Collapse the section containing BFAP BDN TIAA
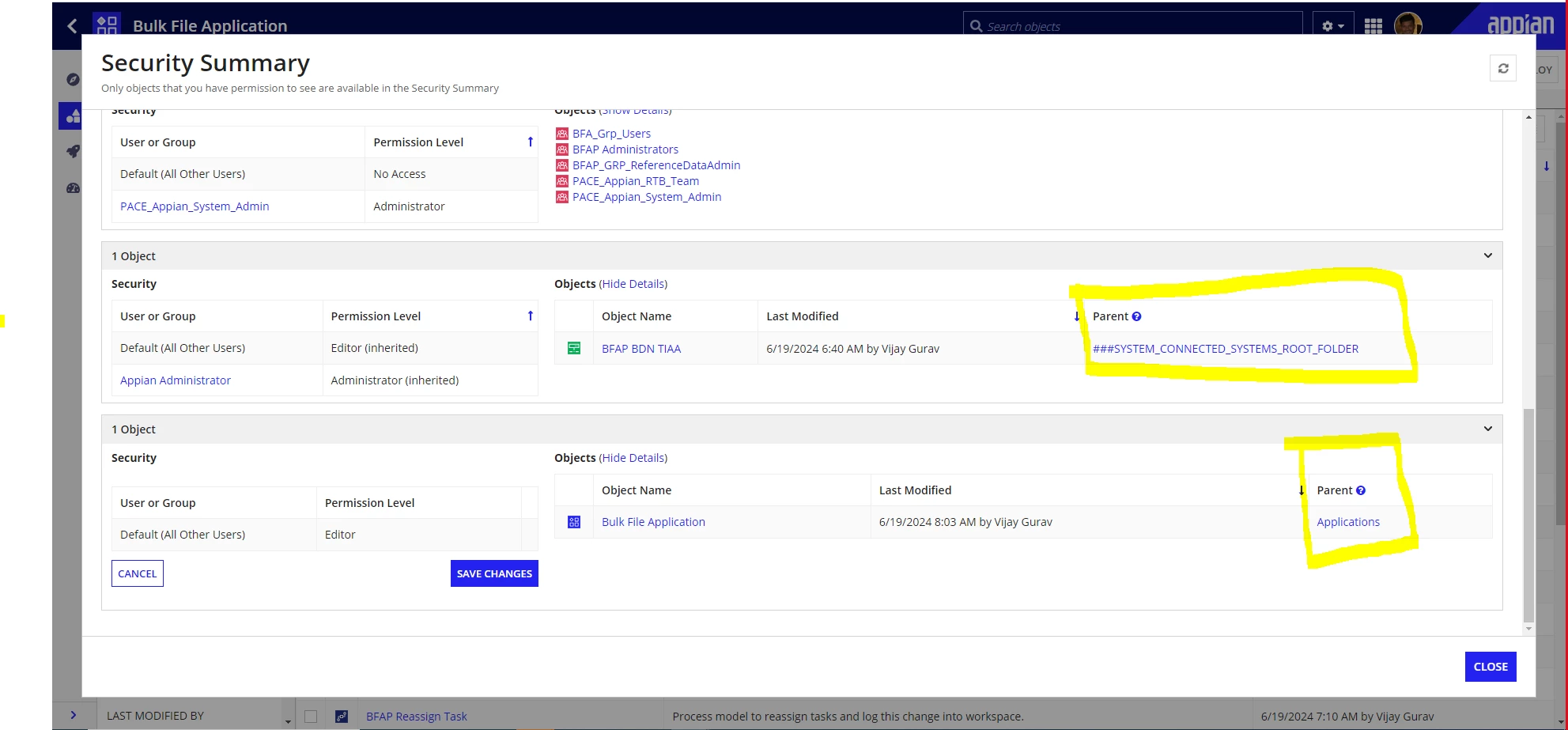 tap(1487, 255)
